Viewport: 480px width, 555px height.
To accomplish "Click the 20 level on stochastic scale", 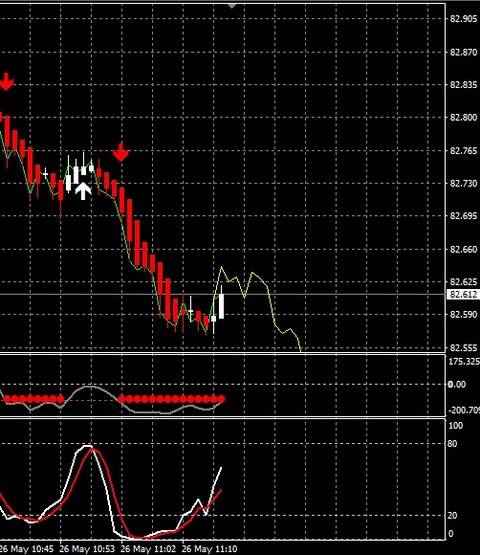I will click(x=452, y=515).
